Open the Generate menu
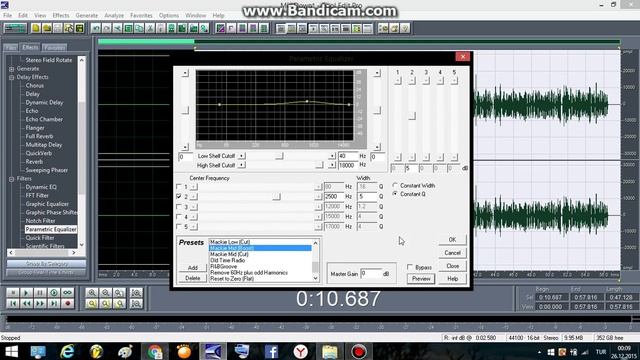 [87, 16]
